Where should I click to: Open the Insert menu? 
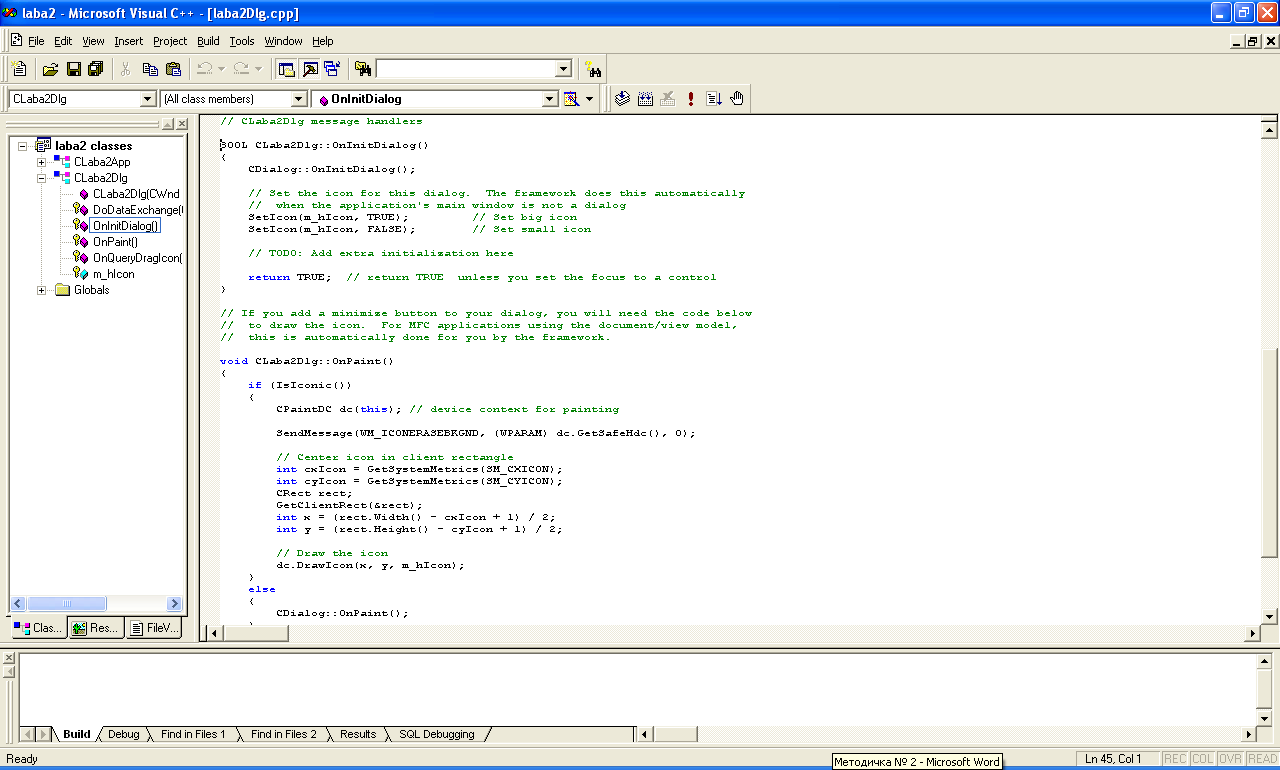[128, 41]
